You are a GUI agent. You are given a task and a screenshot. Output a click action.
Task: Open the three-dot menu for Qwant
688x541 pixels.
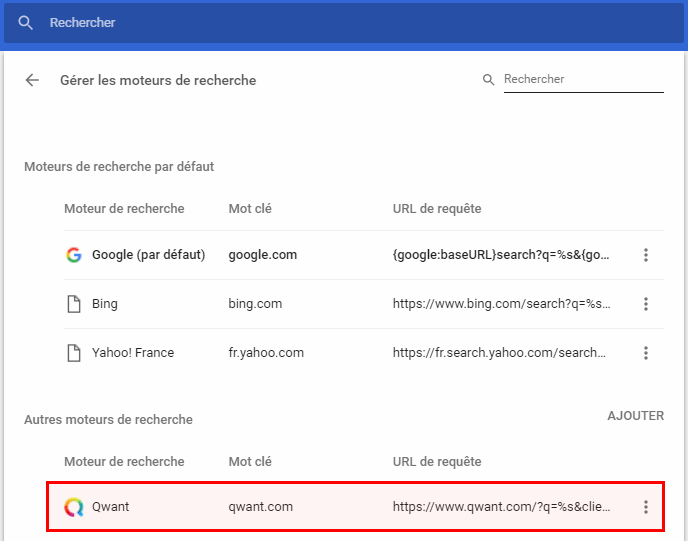[x=646, y=507]
